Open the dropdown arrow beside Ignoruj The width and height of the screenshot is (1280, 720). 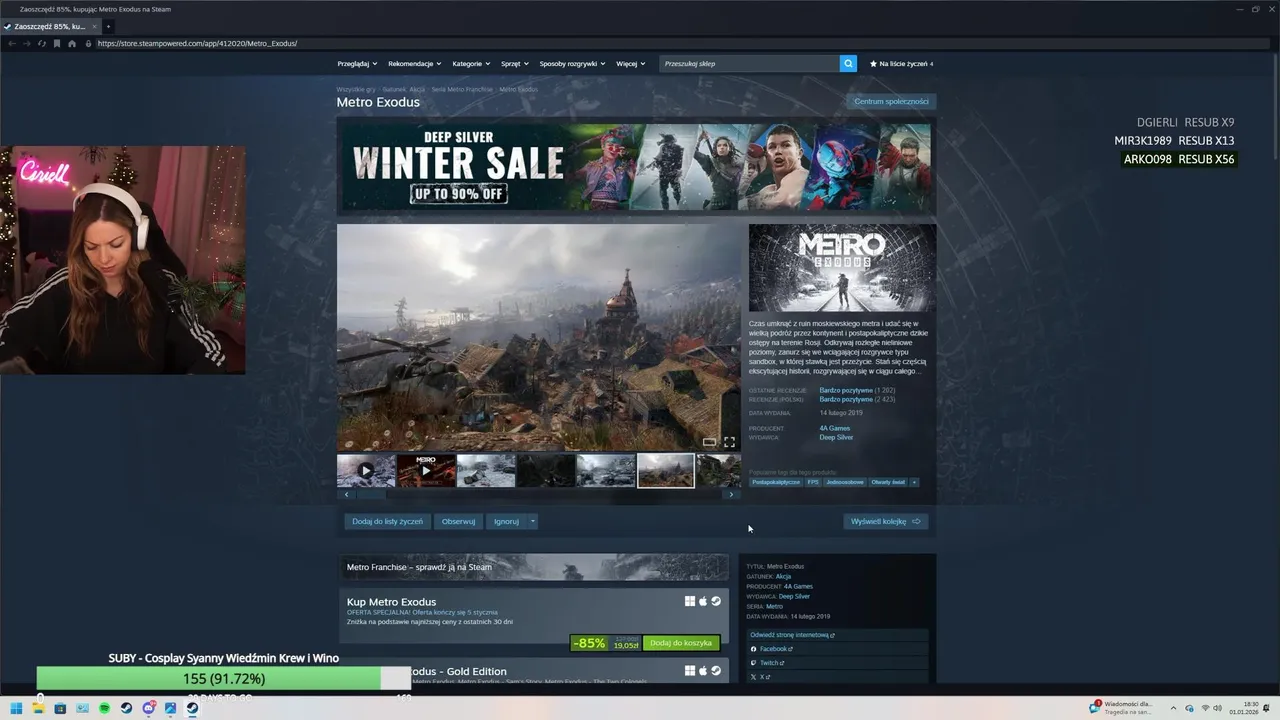tap(533, 521)
